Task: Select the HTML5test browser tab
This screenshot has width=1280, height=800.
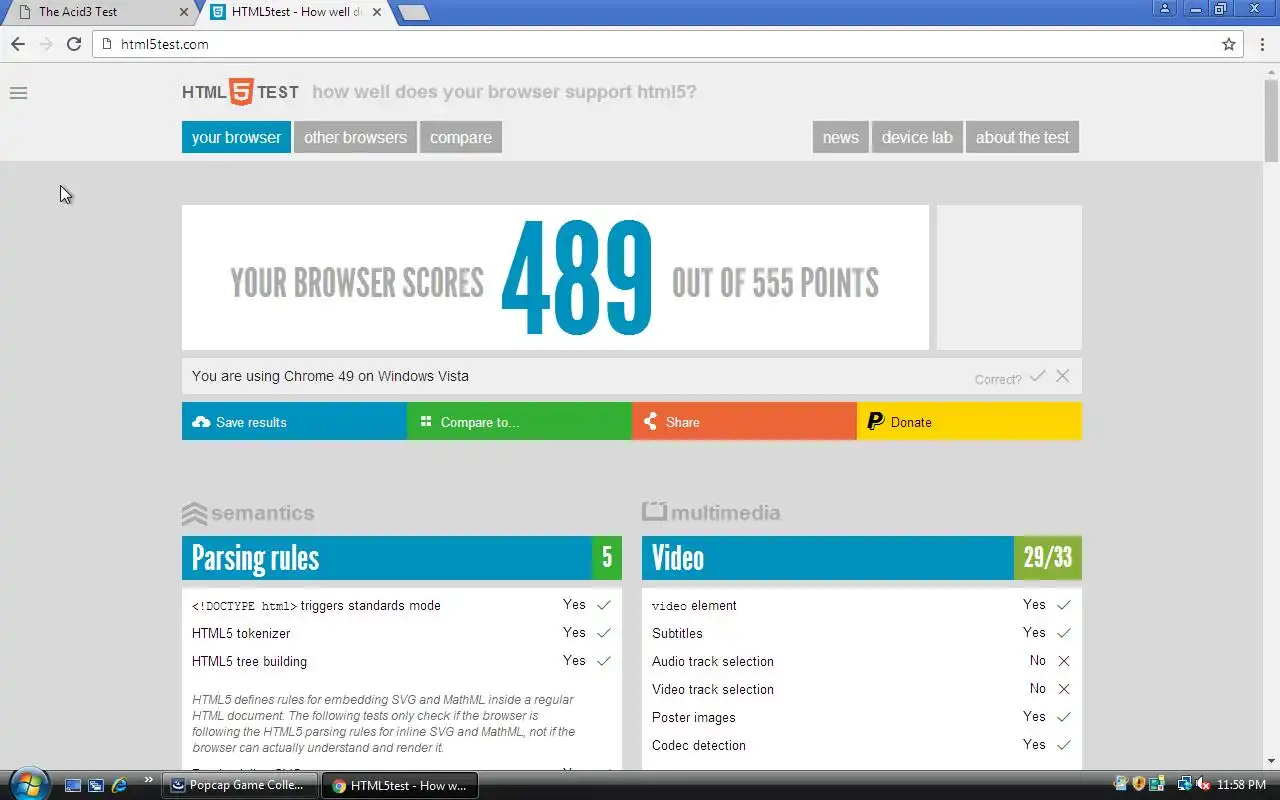Action: 296,12
